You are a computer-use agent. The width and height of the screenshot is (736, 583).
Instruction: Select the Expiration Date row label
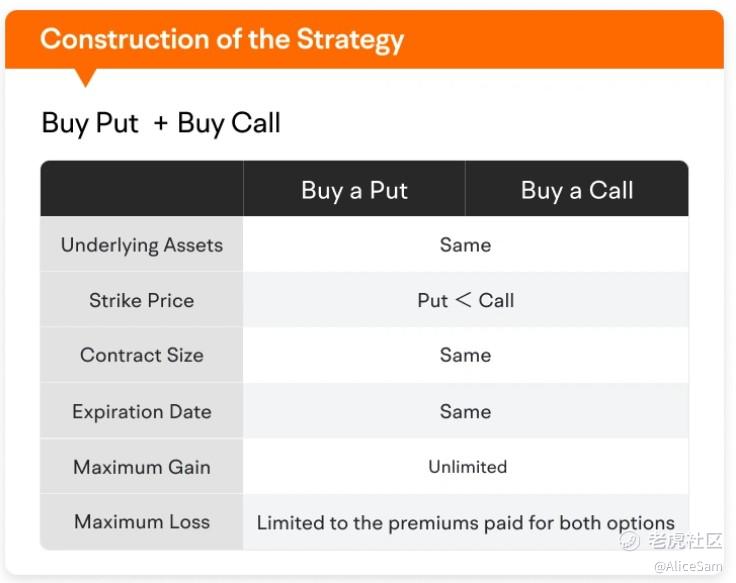click(x=142, y=412)
